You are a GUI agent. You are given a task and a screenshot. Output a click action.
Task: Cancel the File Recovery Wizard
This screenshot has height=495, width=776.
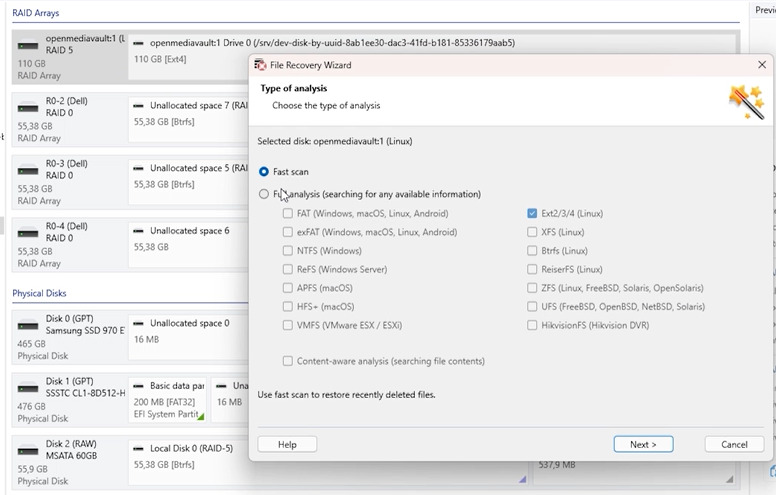[734, 445]
